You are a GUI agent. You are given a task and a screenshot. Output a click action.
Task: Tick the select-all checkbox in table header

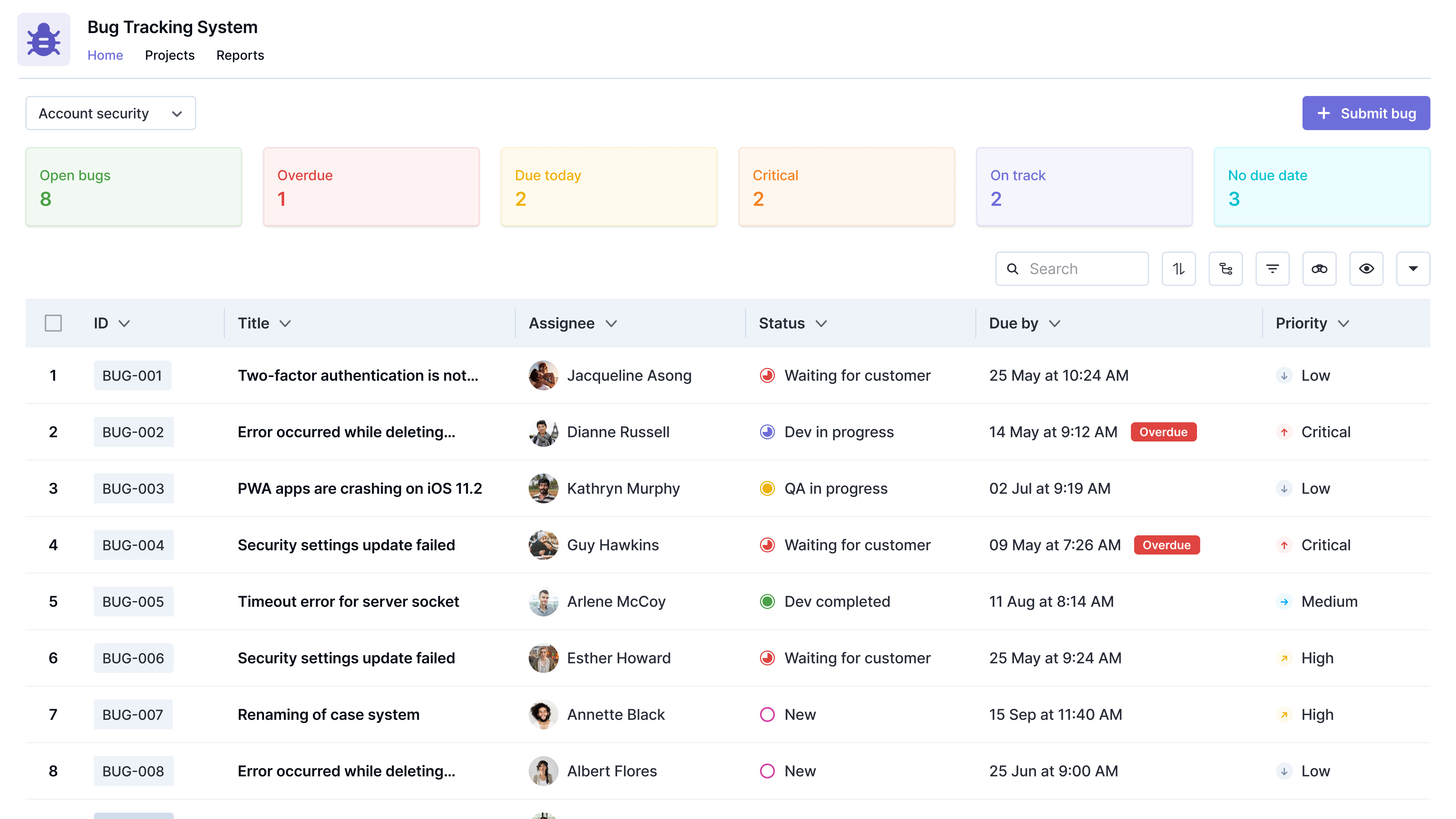[53, 323]
